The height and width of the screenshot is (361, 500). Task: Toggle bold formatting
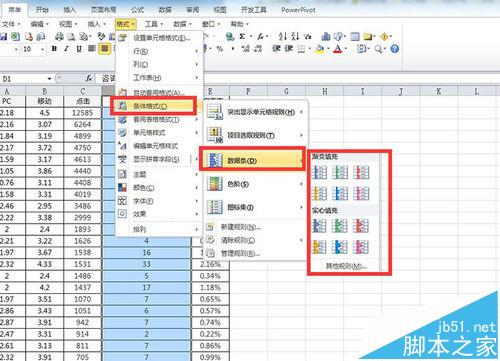pyautogui.click(x=54, y=49)
